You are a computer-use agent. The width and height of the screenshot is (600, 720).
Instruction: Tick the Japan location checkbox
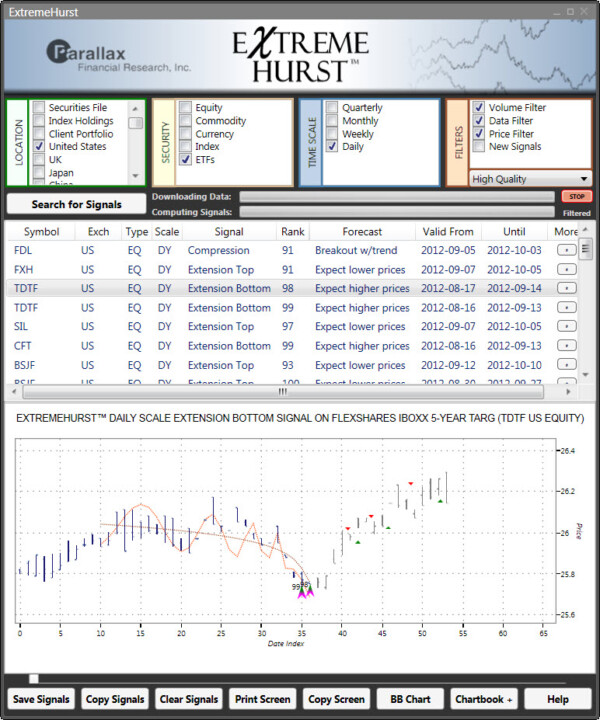[39, 173]
